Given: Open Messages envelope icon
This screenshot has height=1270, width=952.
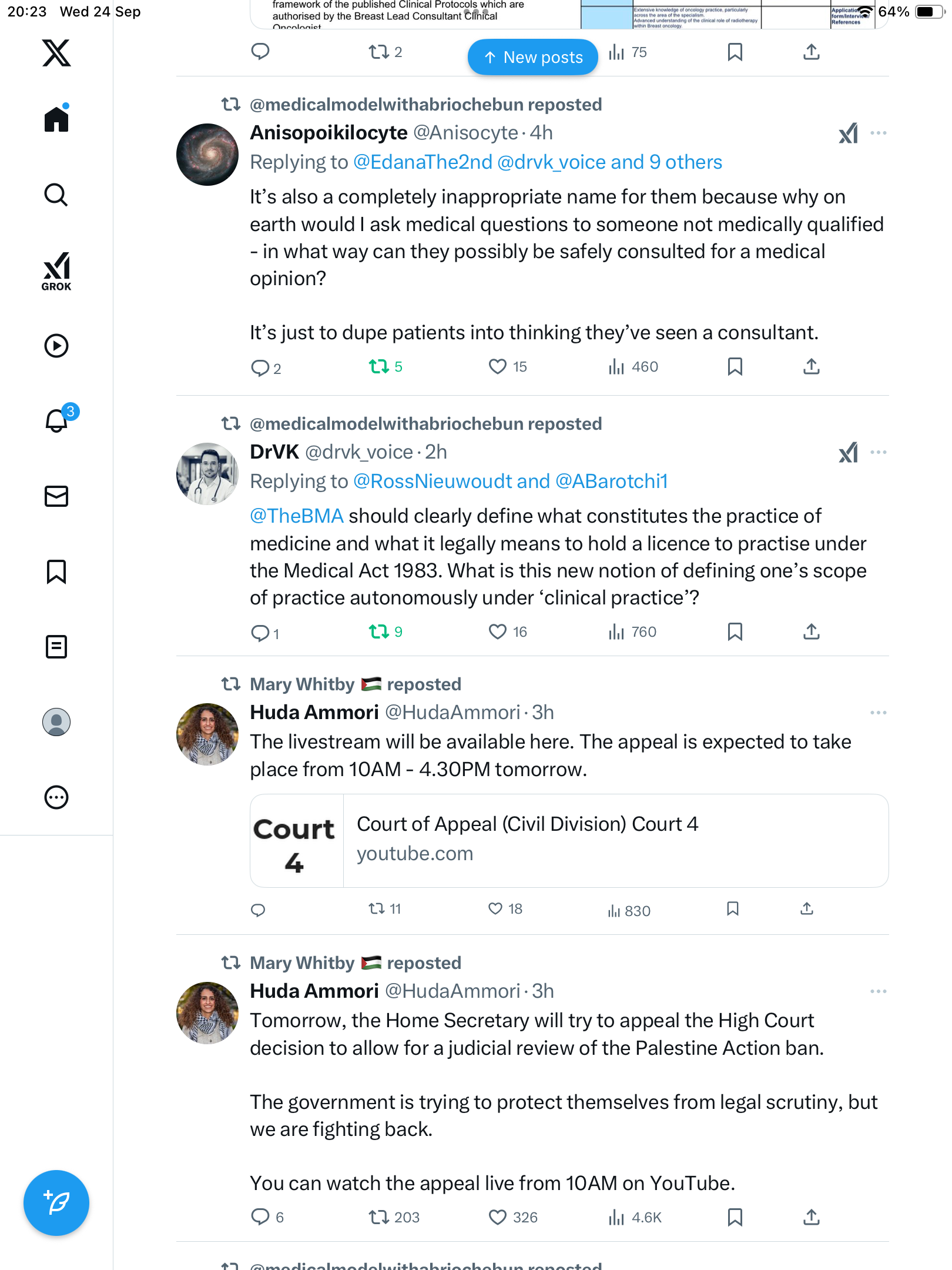Looking at the screenshot, I should coord(56,496).
